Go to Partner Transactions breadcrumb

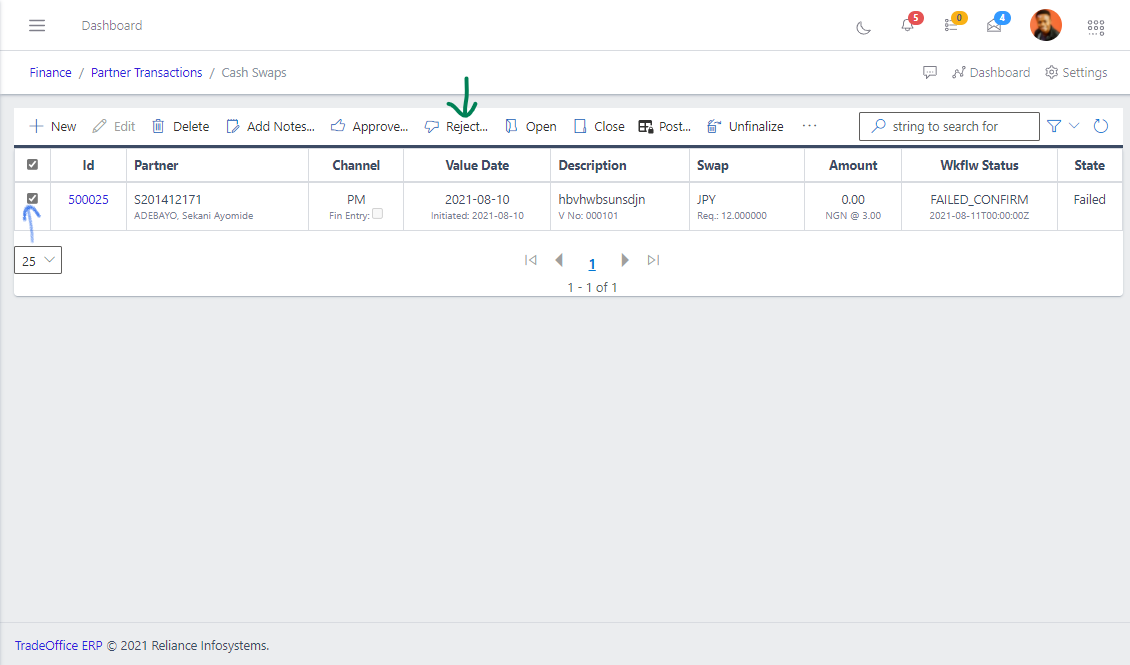point(146,73)
